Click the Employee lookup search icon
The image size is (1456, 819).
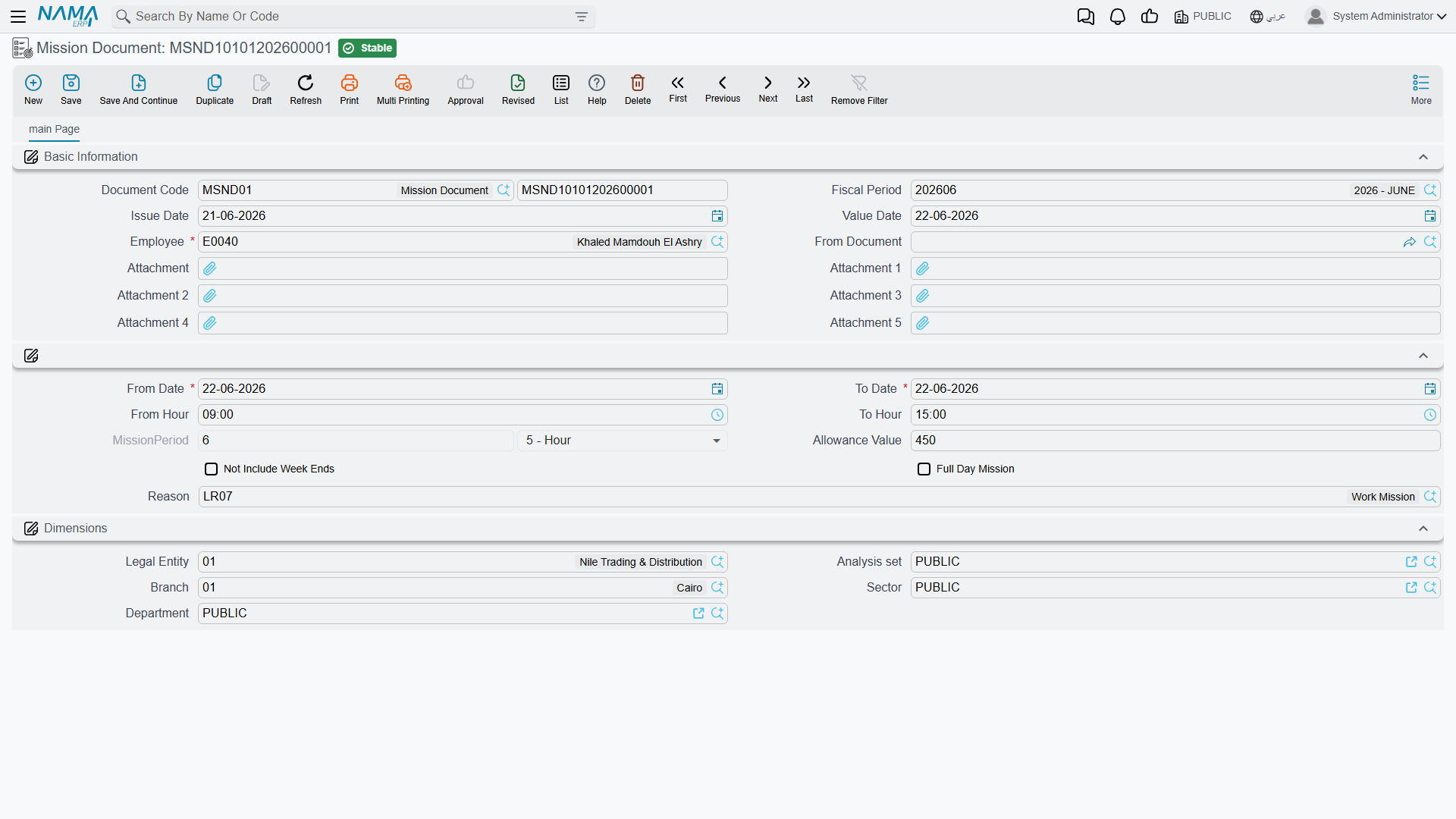pos(717,242)
